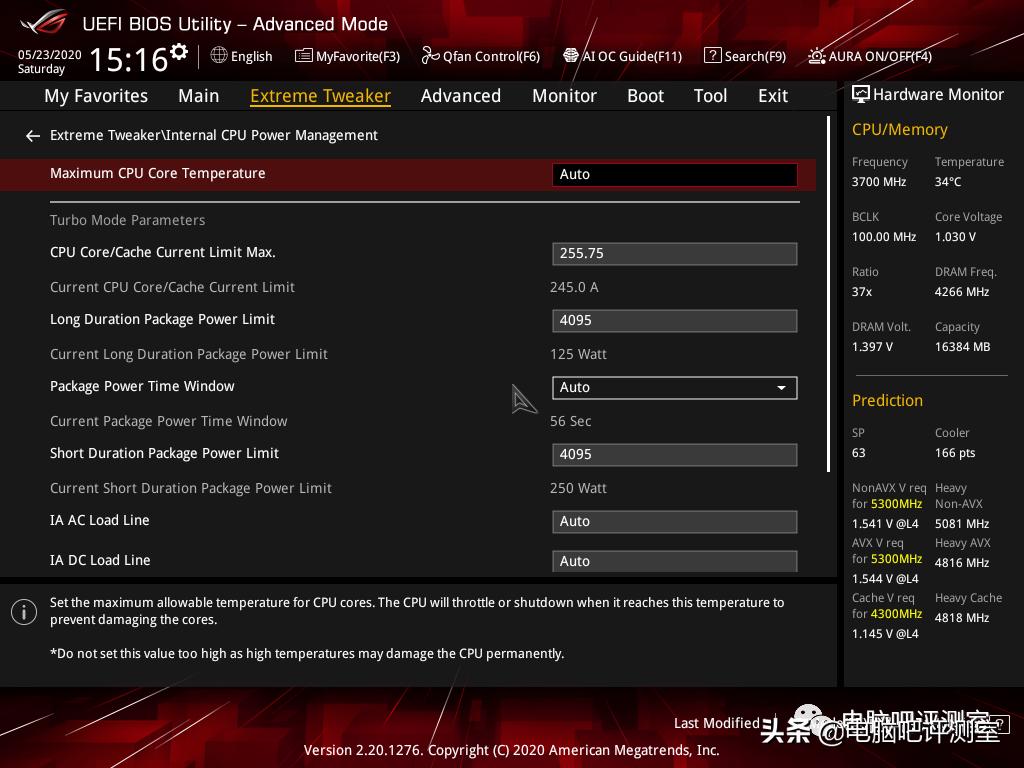
Task: Edit Long Duration Package Power Limit field
Action: point(675,321)
